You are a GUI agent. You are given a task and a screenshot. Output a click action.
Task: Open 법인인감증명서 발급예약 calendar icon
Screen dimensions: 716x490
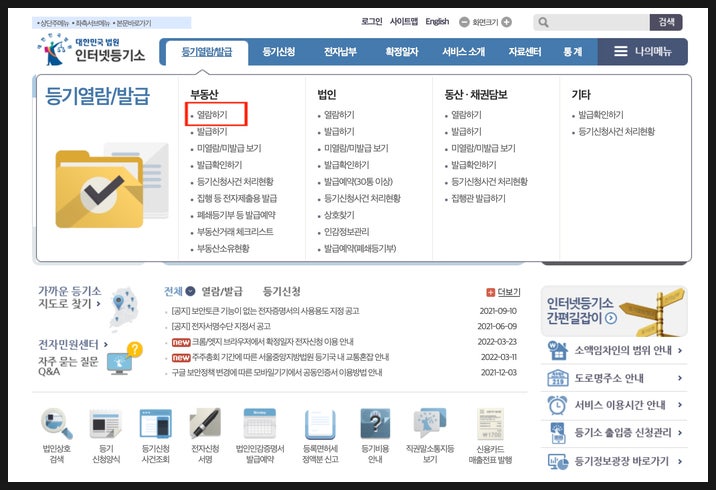point(259,424)
